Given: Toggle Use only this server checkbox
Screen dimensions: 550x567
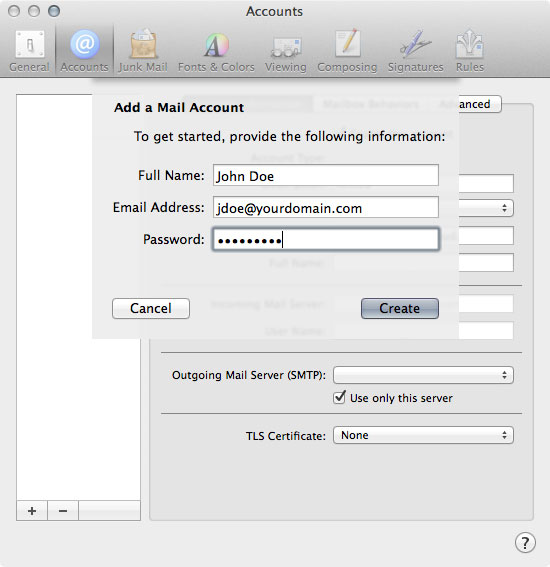Looking at the screenshot, I should pos(339,398).
